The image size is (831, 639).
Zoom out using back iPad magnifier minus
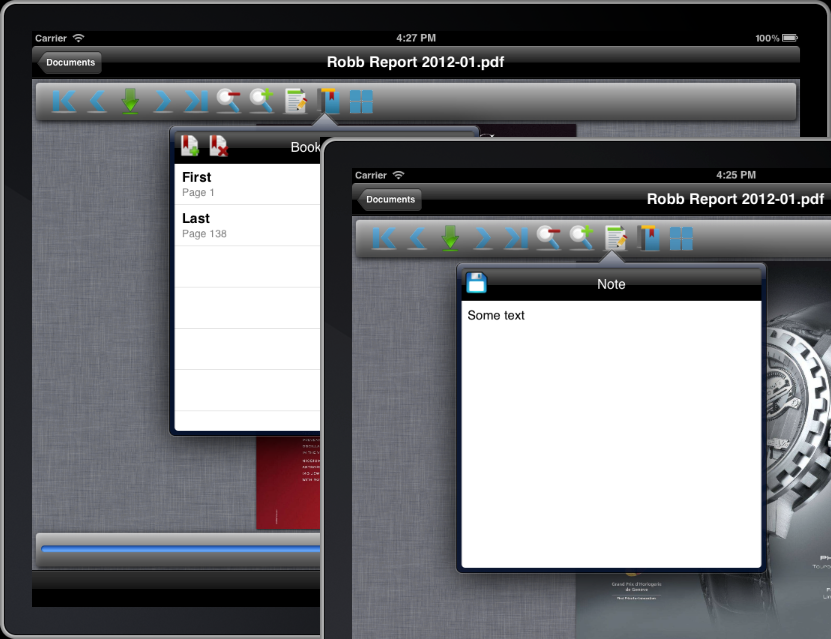tap(228, 101)
